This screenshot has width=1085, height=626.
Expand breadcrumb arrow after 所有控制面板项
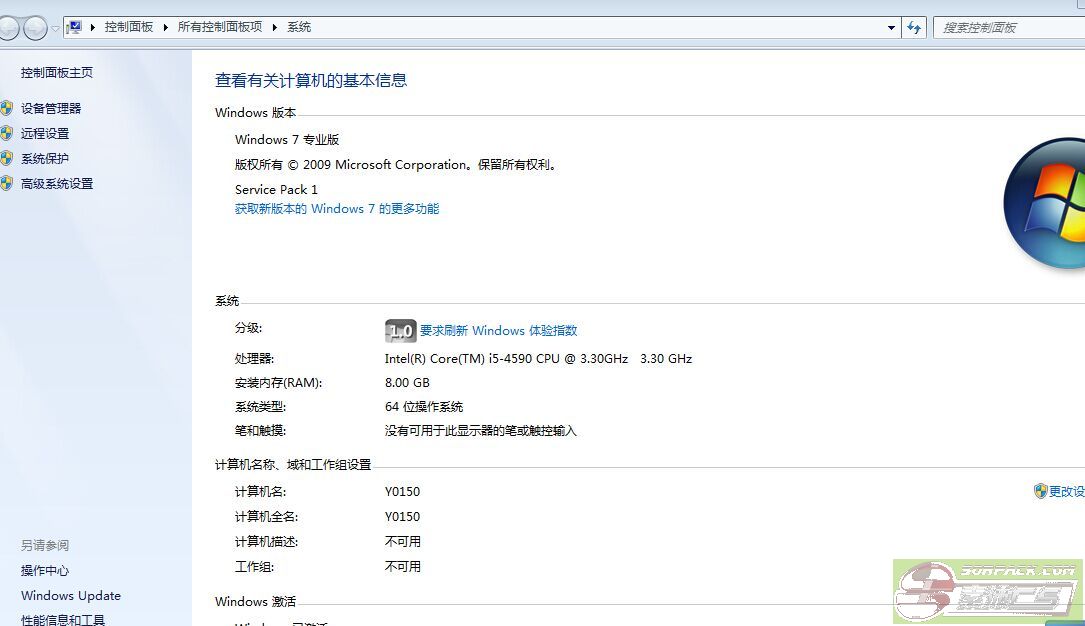(275, 28)
